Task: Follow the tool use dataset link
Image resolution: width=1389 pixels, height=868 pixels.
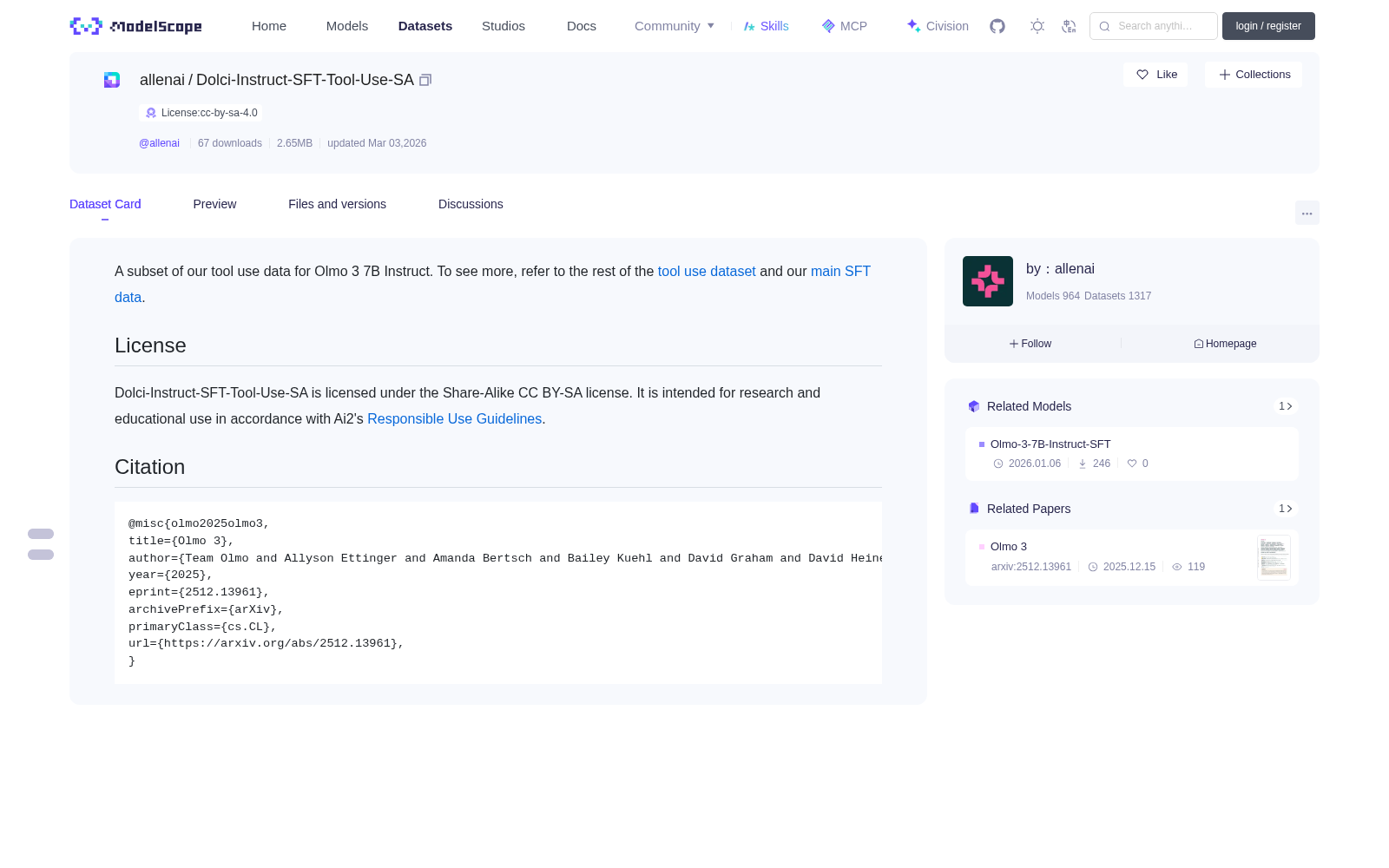Action: point(707,271)
